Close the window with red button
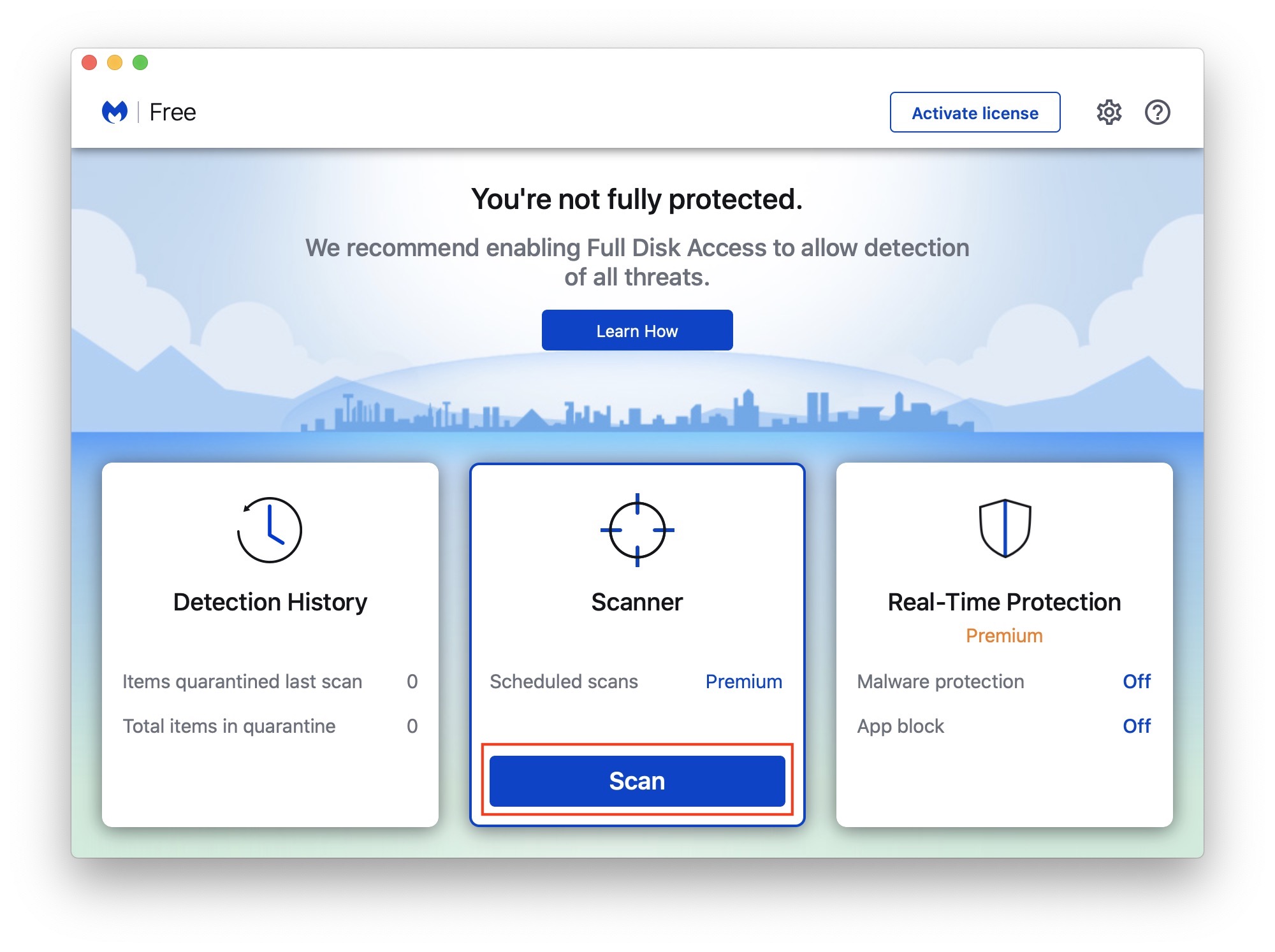This screenshot has height=952, width=1275. (89, 62)
